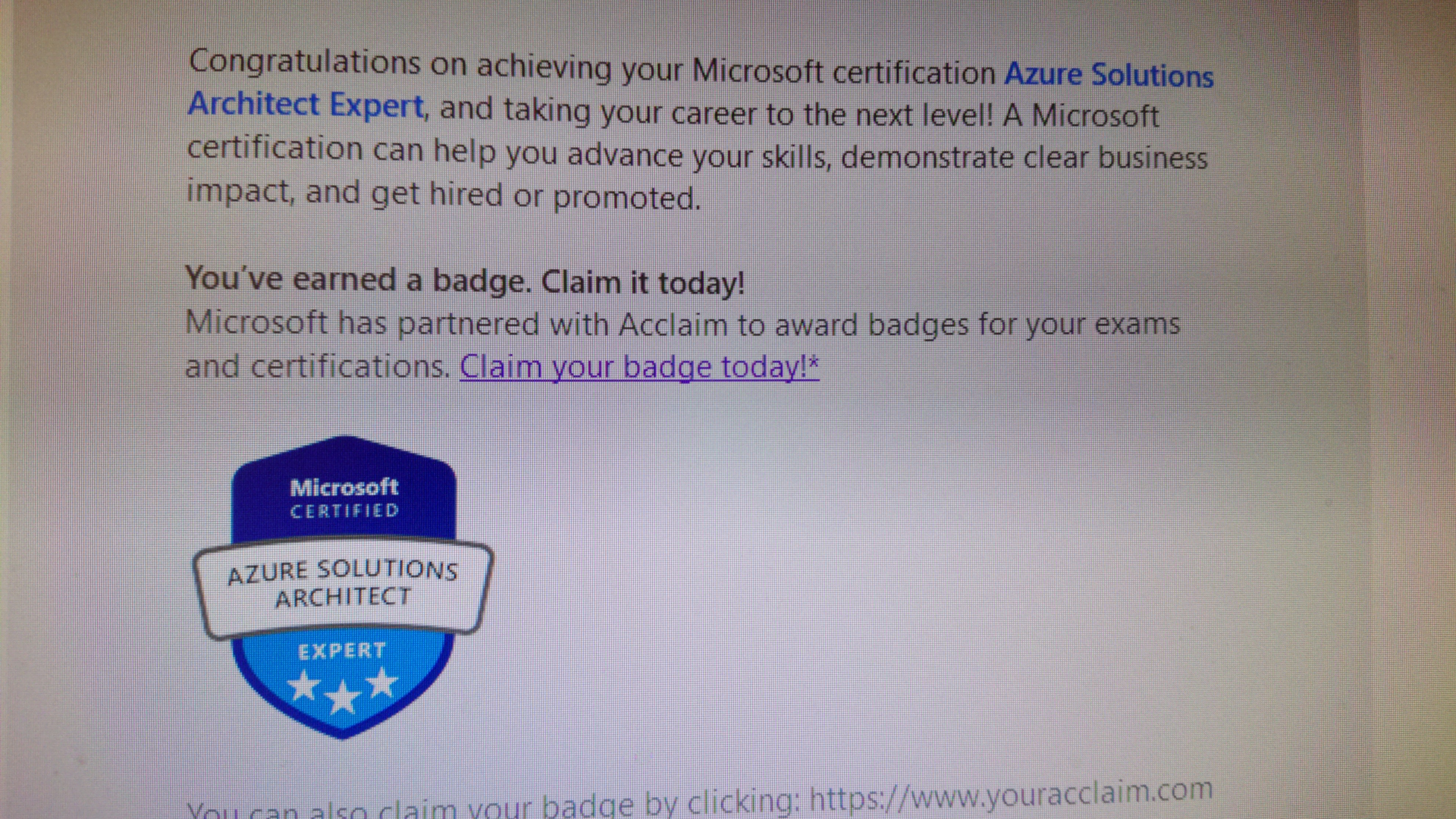This screenshot has width=1456, height=819.
Task: Click the middle star on the badge
Action: 343,697
